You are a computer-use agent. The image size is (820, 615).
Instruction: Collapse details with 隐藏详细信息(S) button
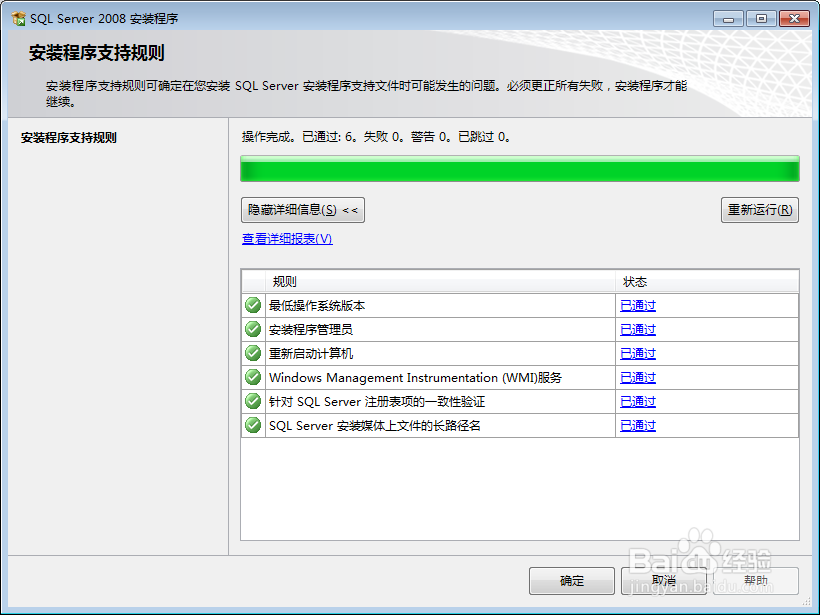coord(303,210)
